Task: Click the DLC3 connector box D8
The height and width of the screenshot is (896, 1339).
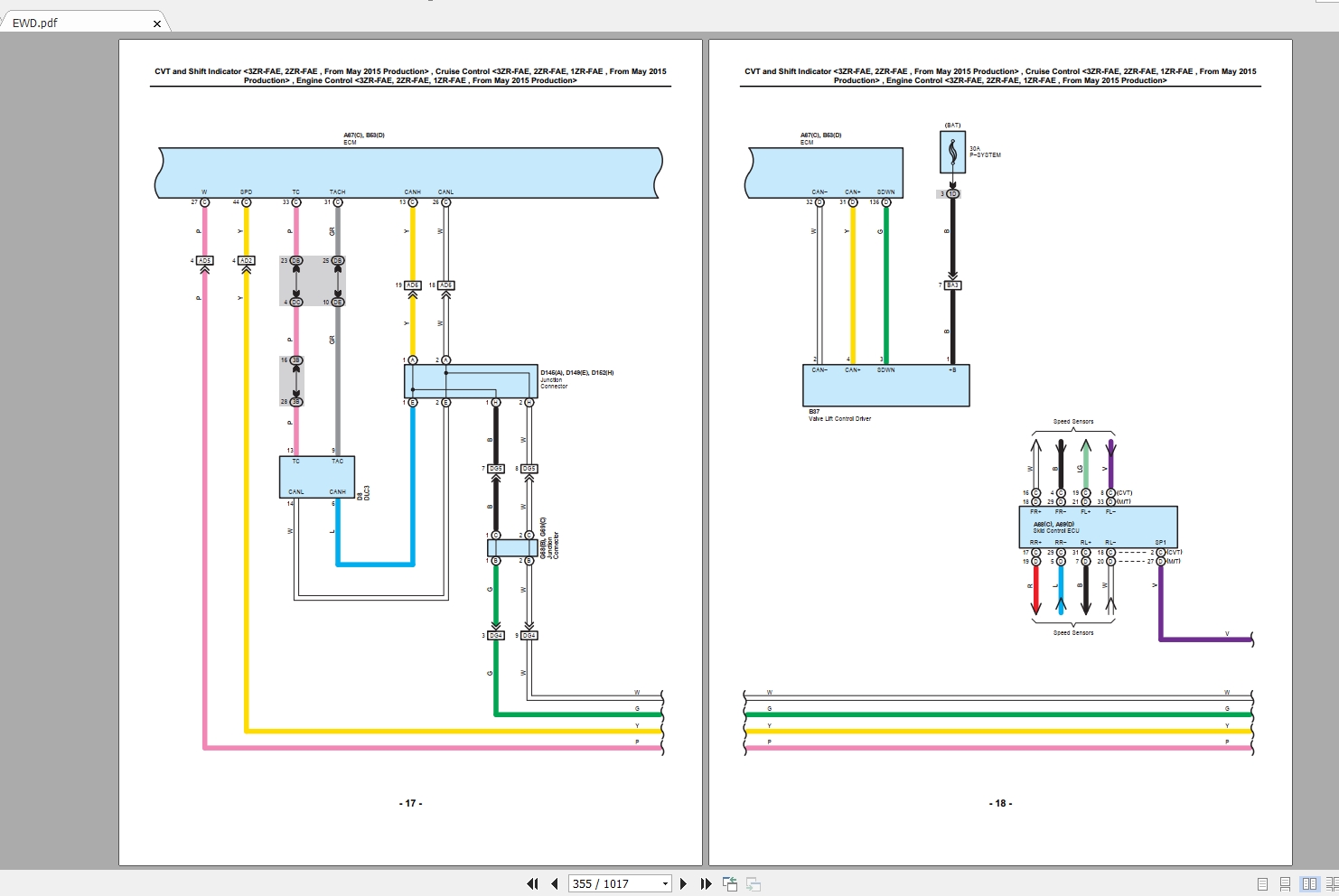Action: [x=316, y=477]
